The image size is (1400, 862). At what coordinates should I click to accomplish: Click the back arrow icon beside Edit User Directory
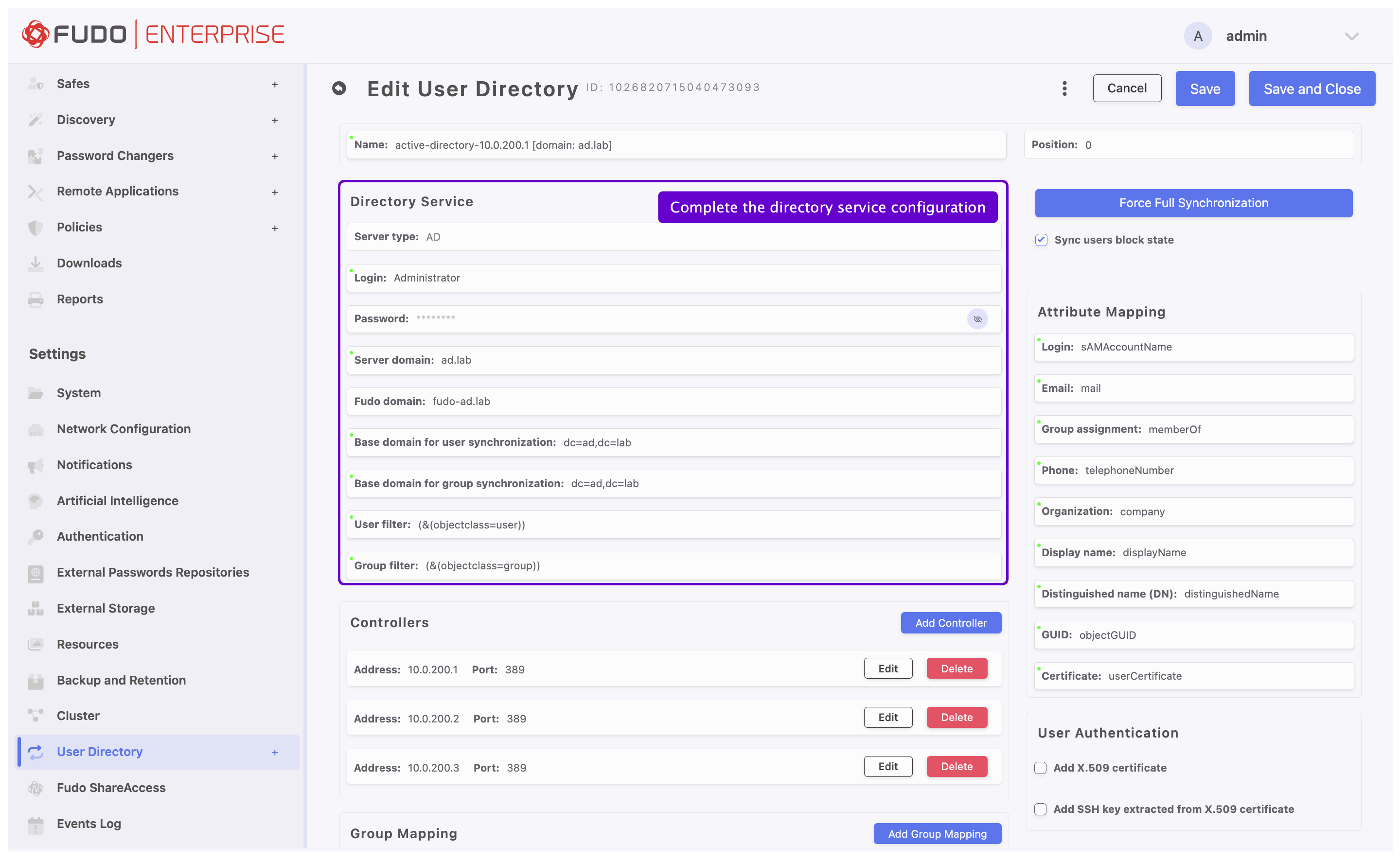[x=339, y=88]
